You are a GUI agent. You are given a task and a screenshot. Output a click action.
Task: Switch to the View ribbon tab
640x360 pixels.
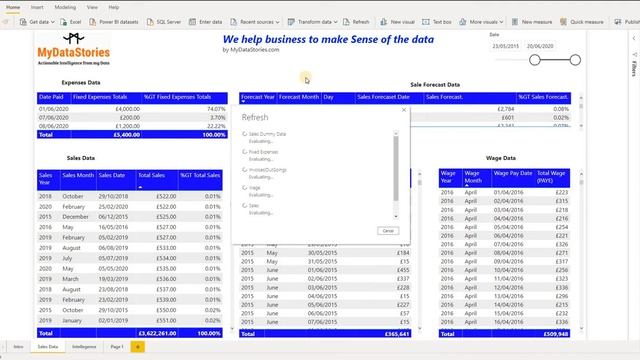tap(92, 7)
